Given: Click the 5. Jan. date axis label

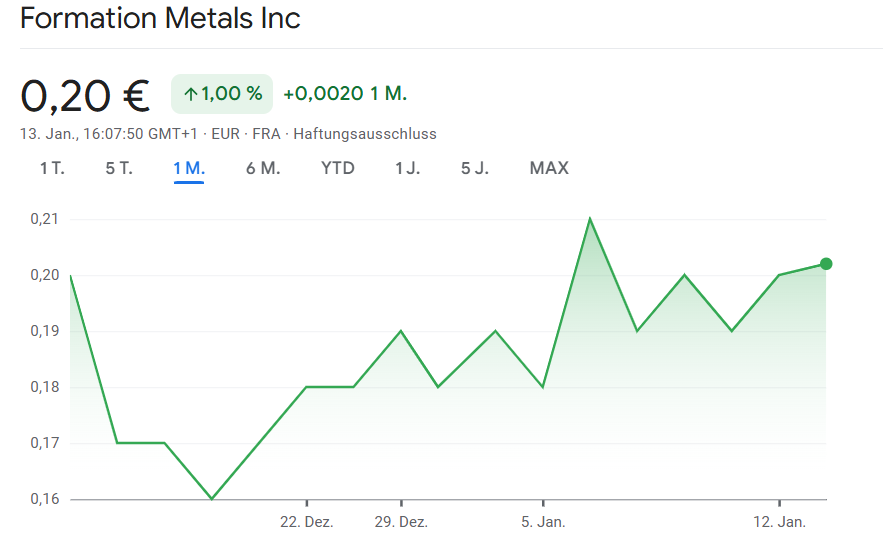Looking at the screenshot, I should point(543,522).
